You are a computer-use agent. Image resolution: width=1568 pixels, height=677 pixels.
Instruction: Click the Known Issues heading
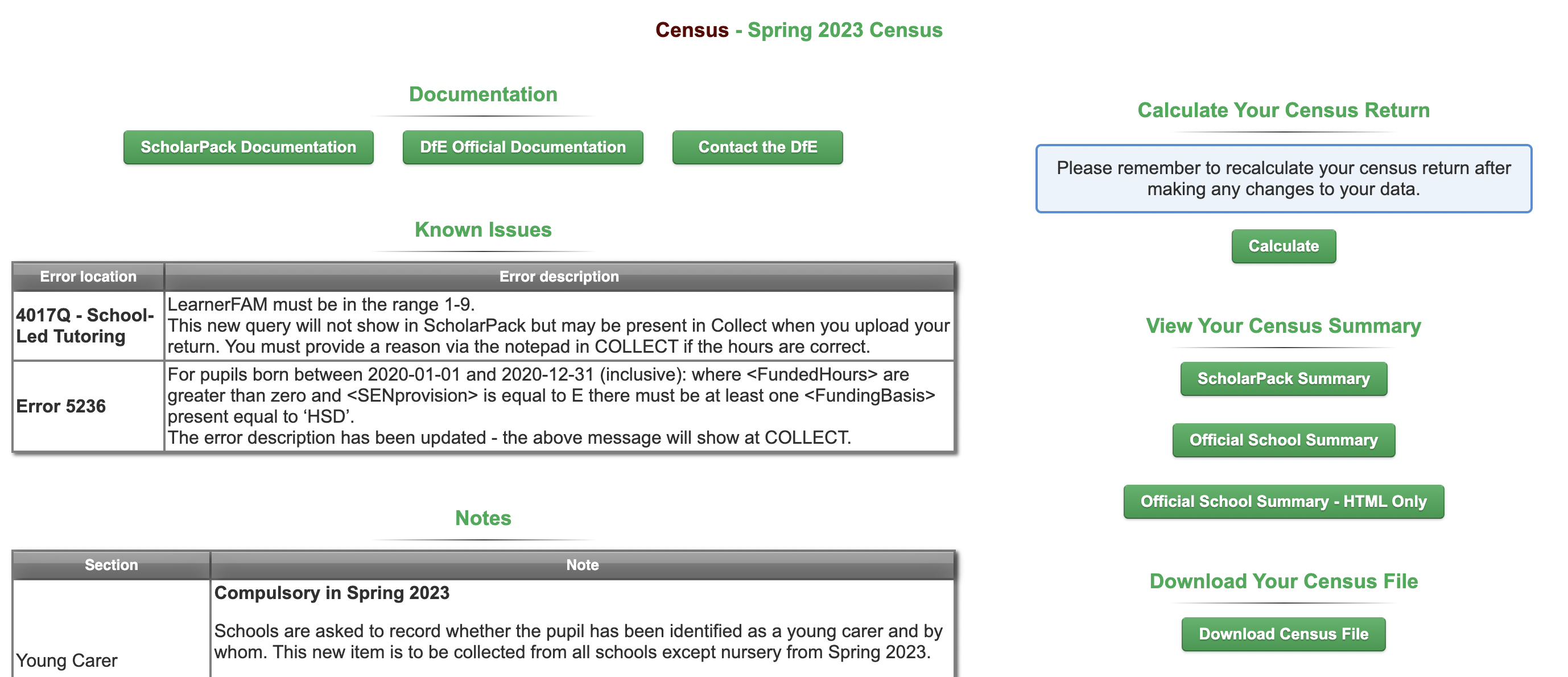tap(482, 229)
